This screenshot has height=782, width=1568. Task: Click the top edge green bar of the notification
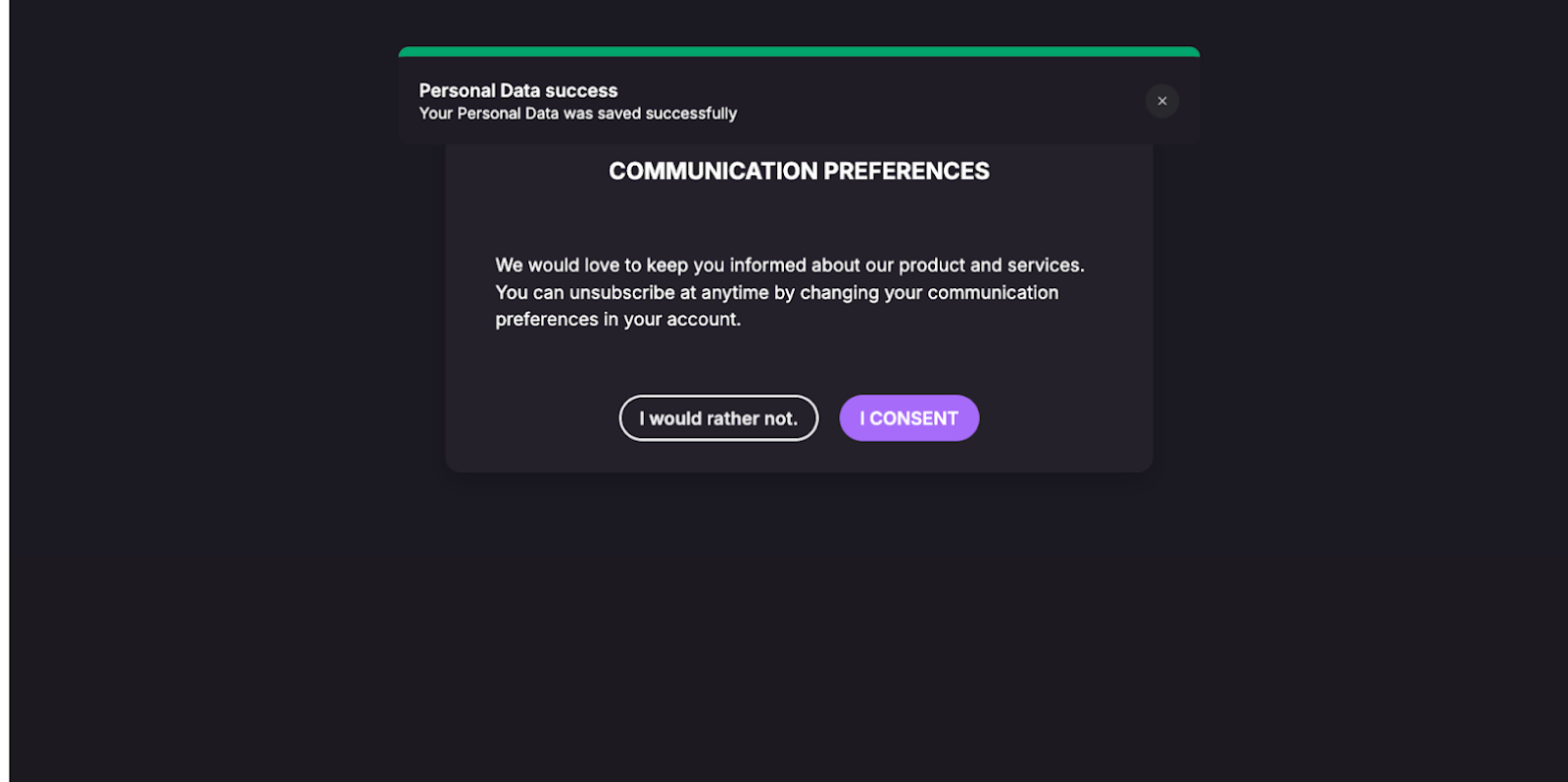point(798,49)
